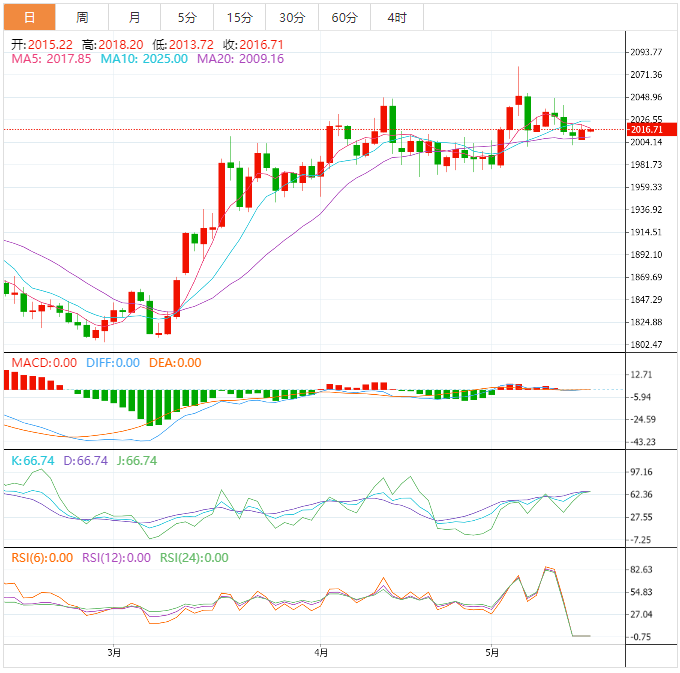680x673 pixels.
Task: Click the MACD:0.00 indicator label
Action: (42, 363)
